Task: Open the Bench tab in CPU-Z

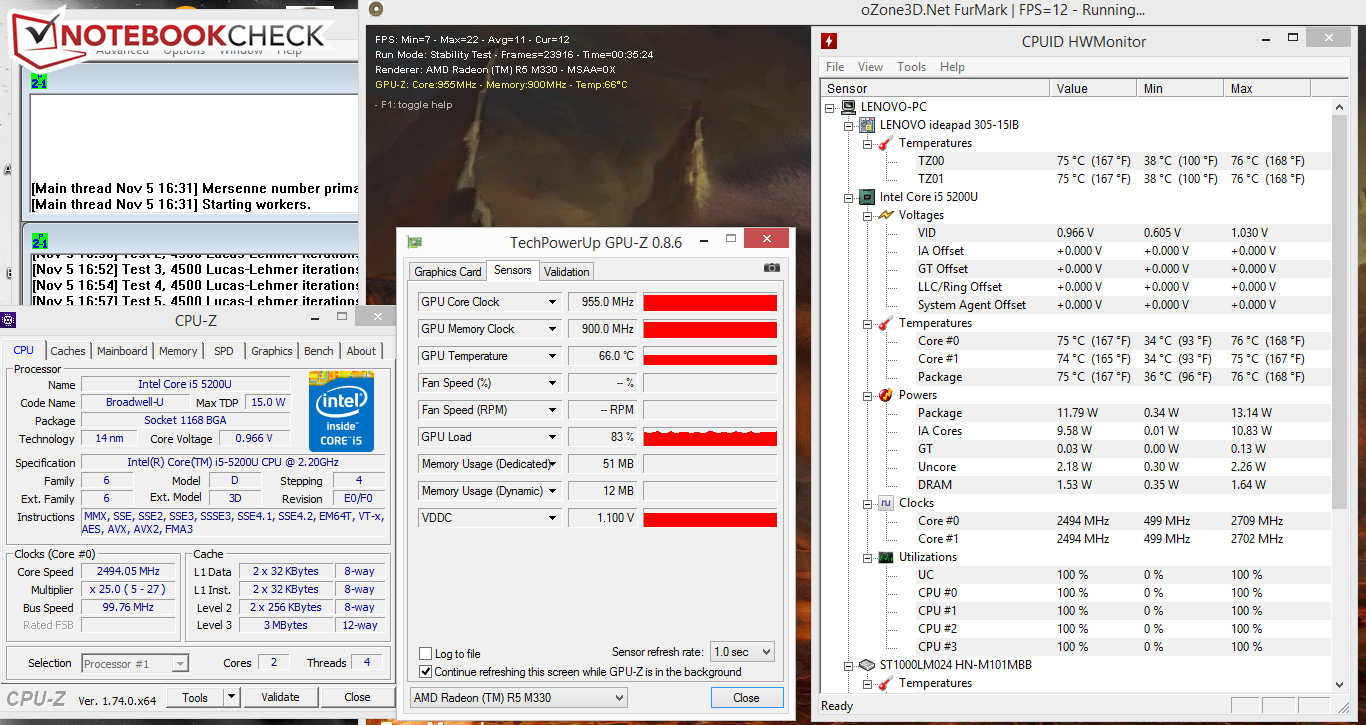Action: coord(319,351)
